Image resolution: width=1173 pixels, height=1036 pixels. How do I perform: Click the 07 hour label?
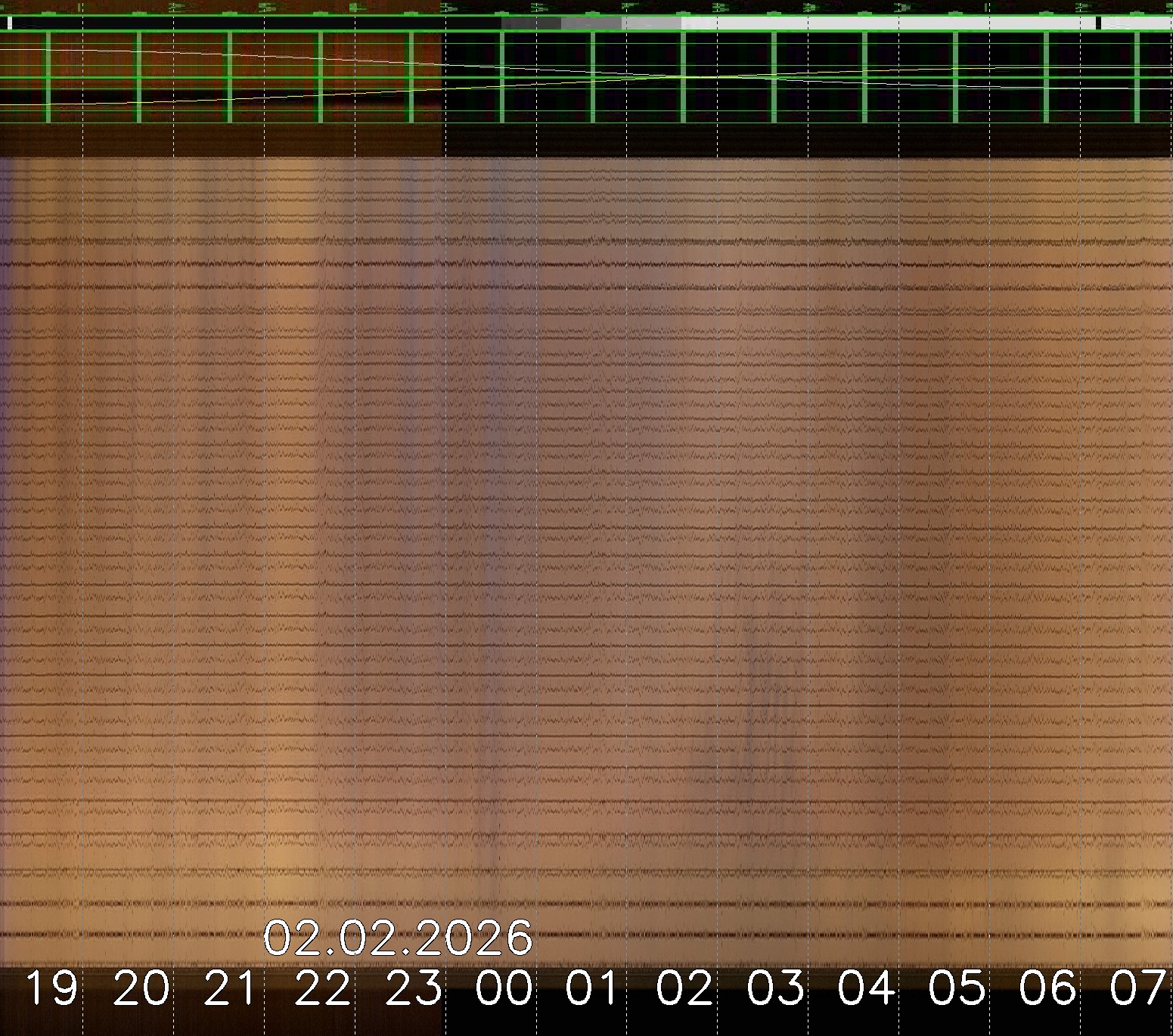tap(1137, 988)
